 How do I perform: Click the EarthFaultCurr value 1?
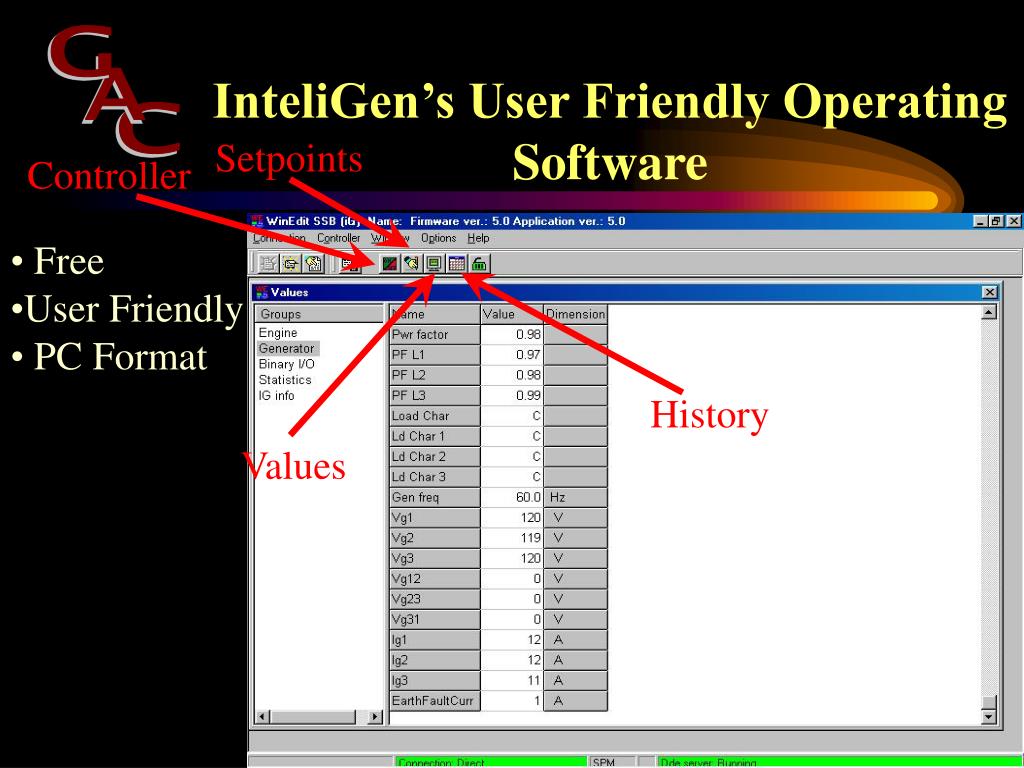coord(512,701)
